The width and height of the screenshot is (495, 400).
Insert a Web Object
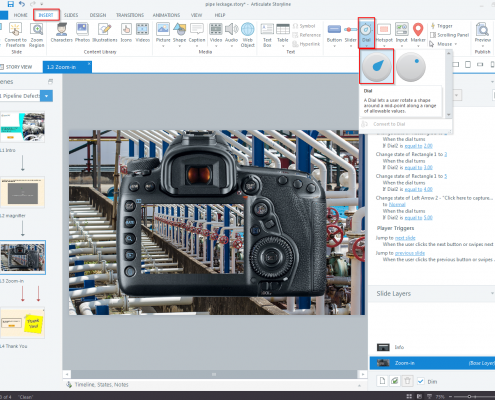(248, 35)
